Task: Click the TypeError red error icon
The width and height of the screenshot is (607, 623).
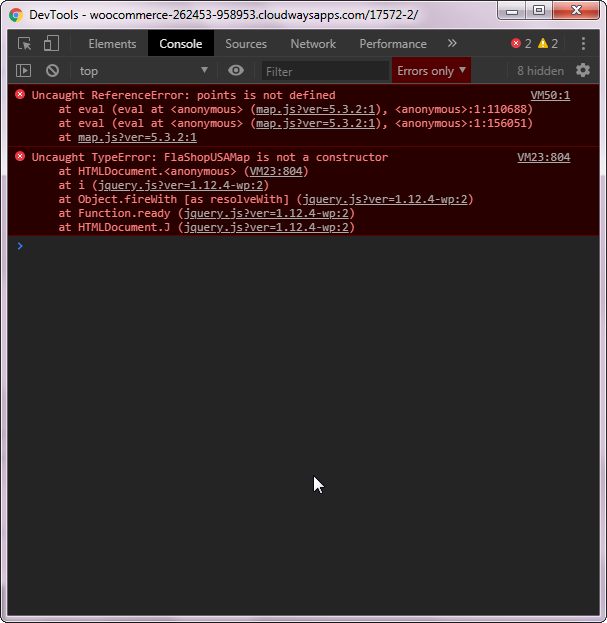Action: [x=20, y=156]
